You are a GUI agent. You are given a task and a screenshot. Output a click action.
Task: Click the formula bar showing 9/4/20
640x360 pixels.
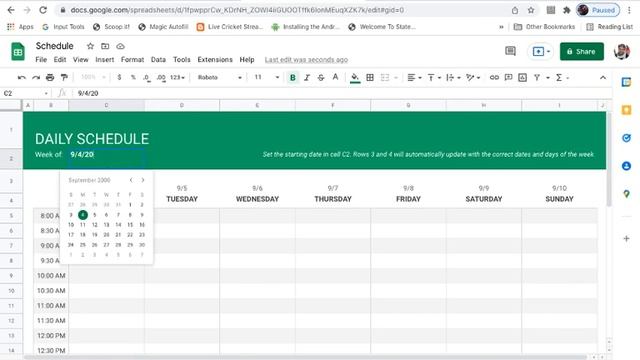[343, 93]
